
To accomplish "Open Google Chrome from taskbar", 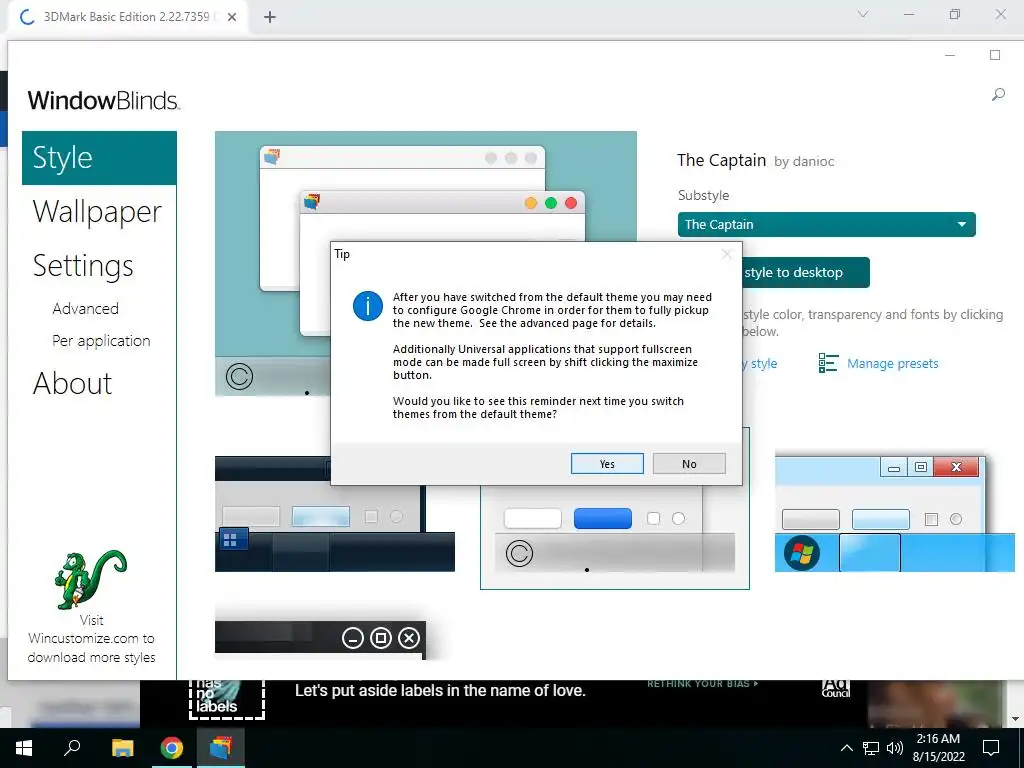I will point(172,748).
